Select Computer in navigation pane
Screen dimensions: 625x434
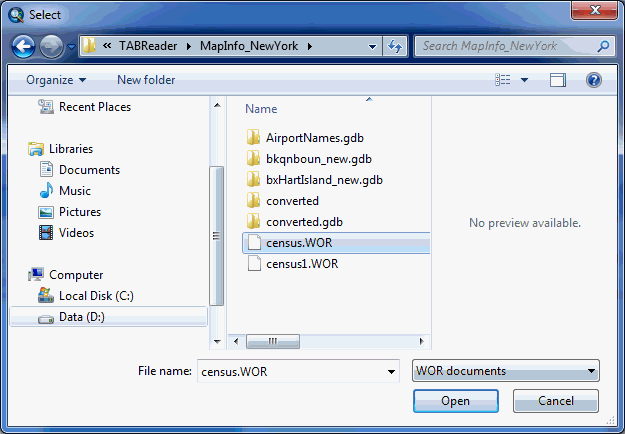point(76,275)
